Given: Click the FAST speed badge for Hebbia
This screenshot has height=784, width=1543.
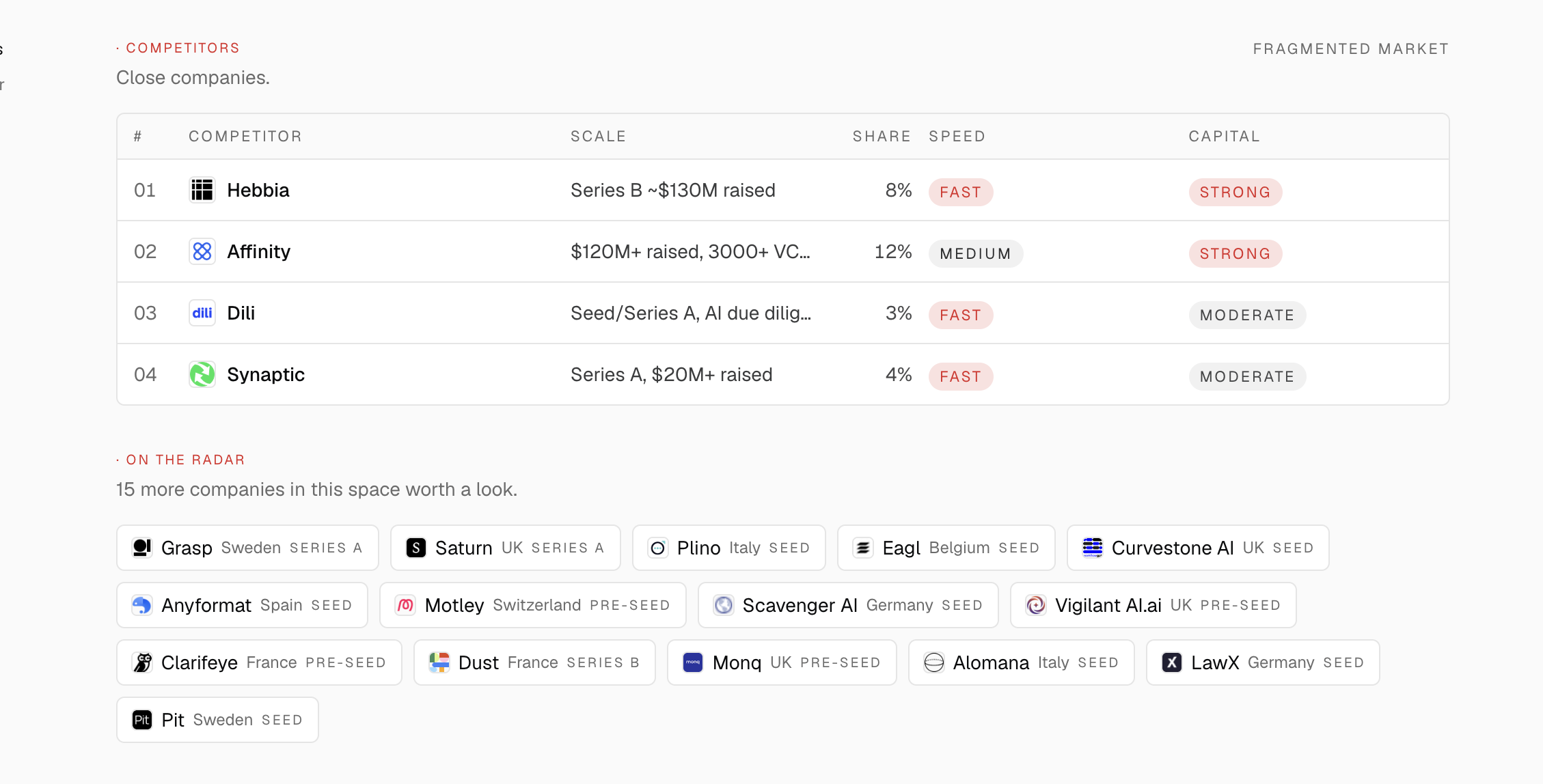Looking at the screenshot, I should pos(961,193).
